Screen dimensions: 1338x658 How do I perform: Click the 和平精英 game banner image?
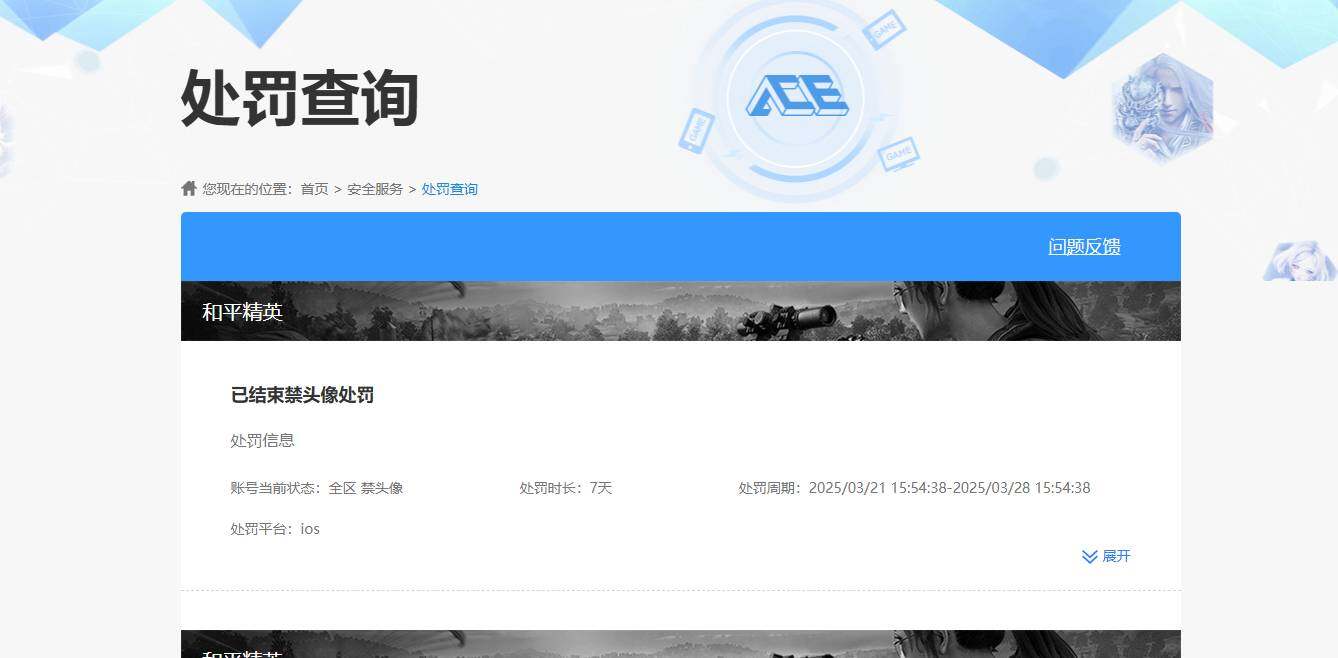(x=681, y=311)
